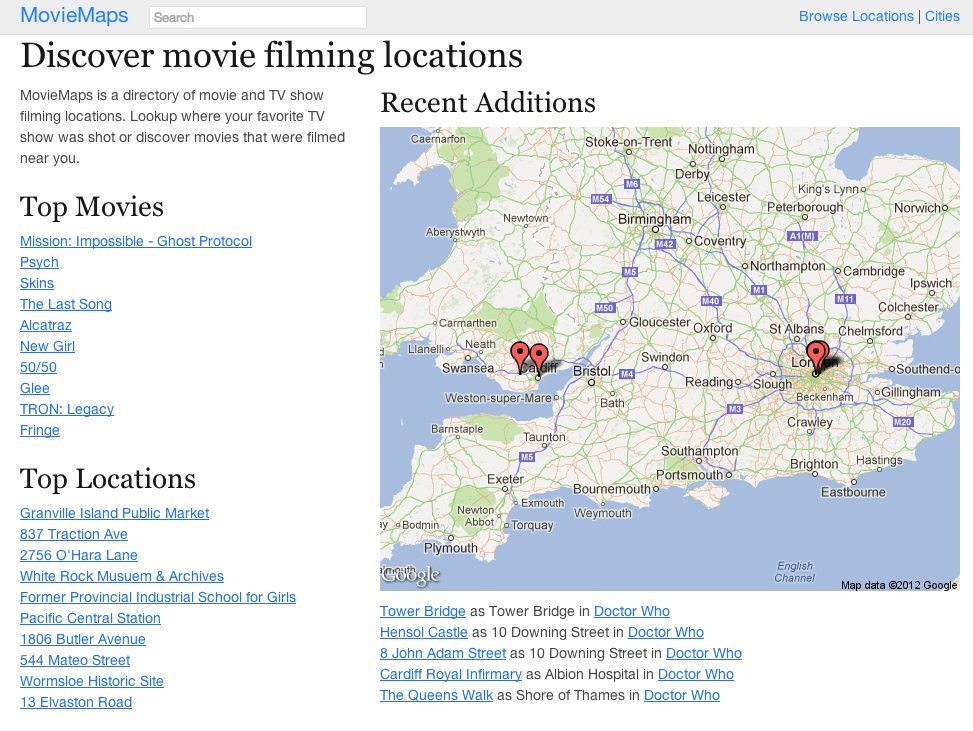Viewport: 973px width, 731px height.
Task: Open the MovieMaps home logo link
Action: coord(74,16)
